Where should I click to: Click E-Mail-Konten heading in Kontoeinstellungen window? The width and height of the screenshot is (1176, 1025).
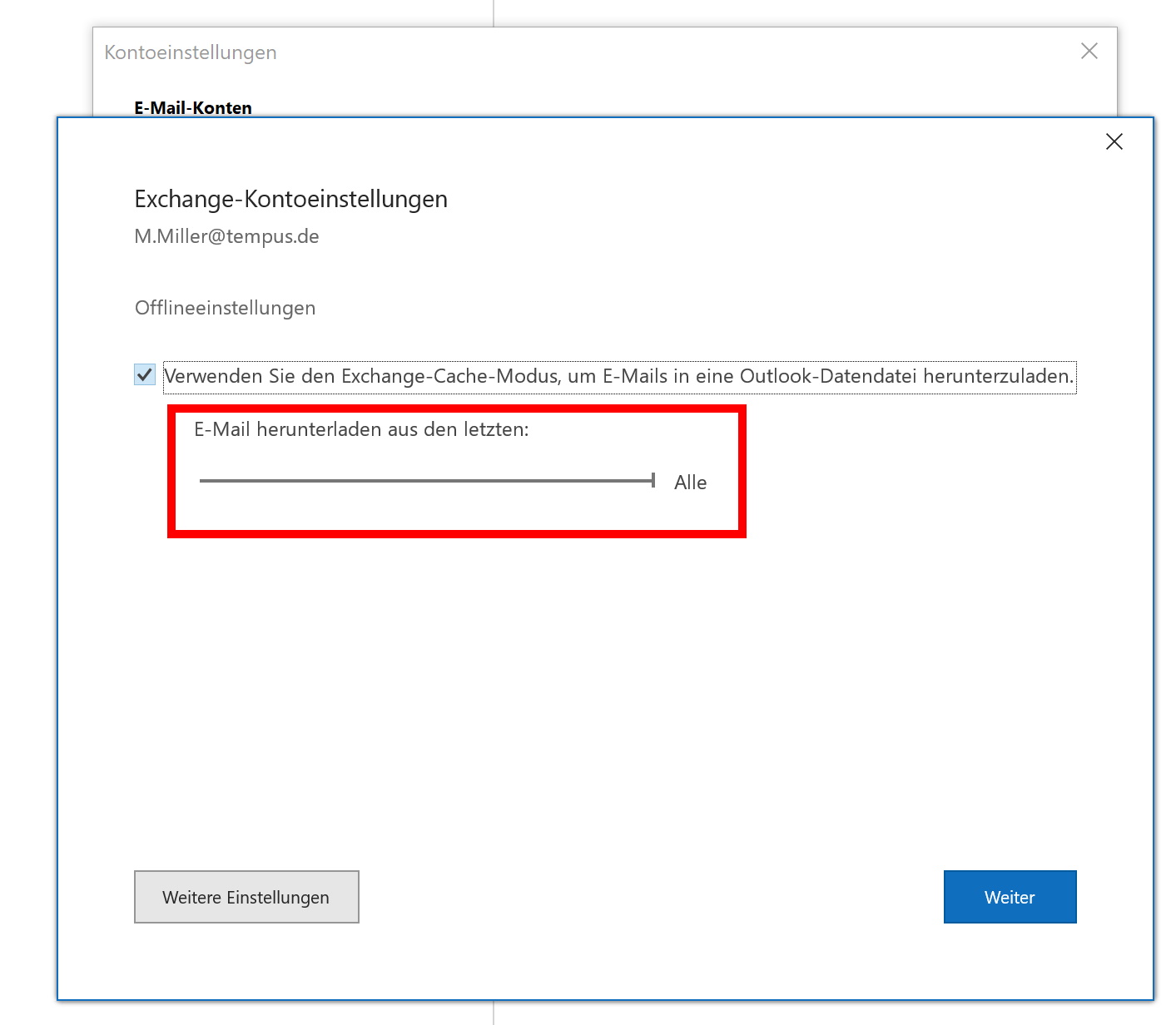pyautogui.click(x=193, y=107)
